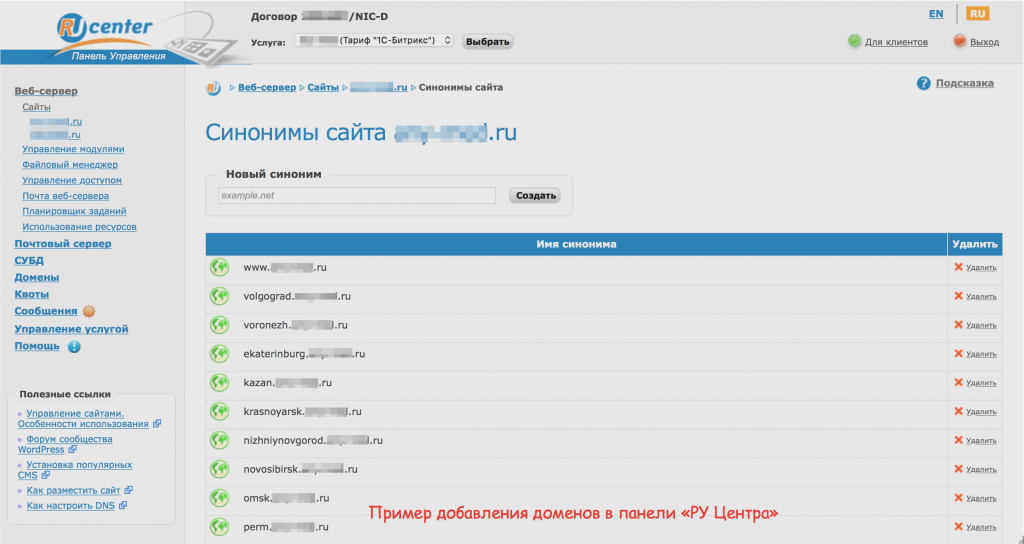The height and width of the screenshot is (544, 1024).
Task: Go to Веб-сервер in breadcrumb
Action: tap(267, 87)
